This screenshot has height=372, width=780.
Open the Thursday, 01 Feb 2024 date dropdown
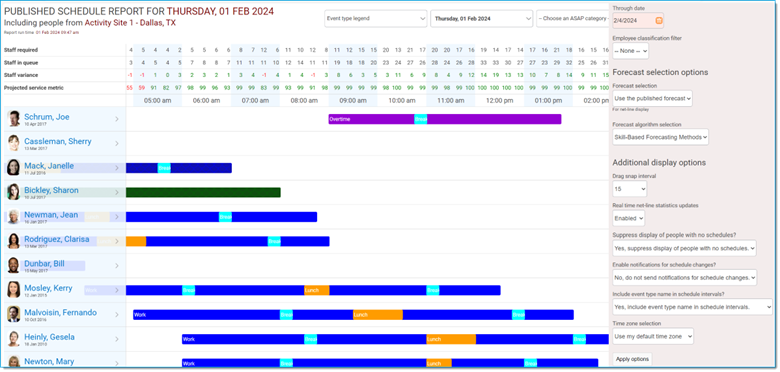(482, 18)
